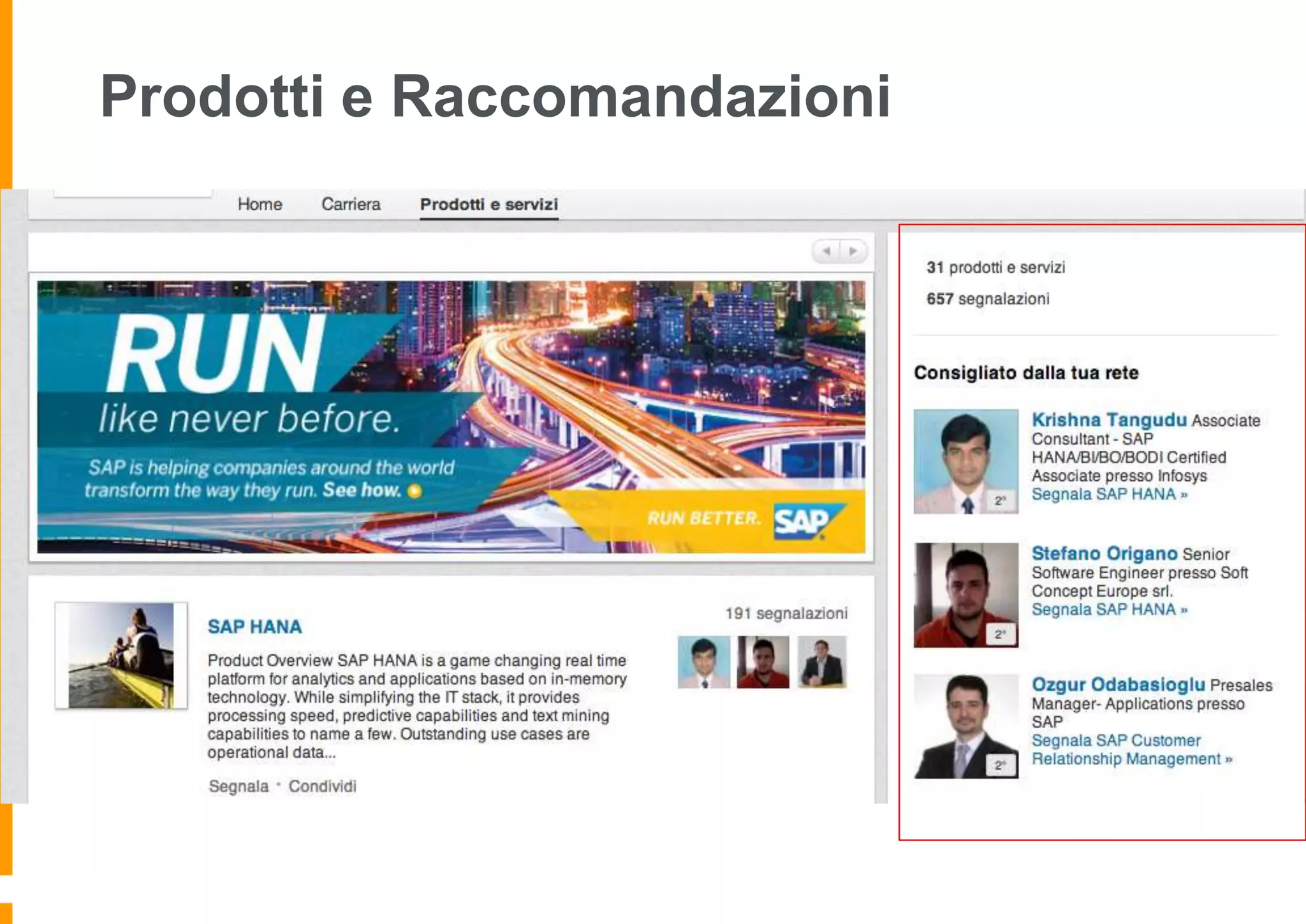Click Segnala under SAP HANA description

(x=238, y=786)
